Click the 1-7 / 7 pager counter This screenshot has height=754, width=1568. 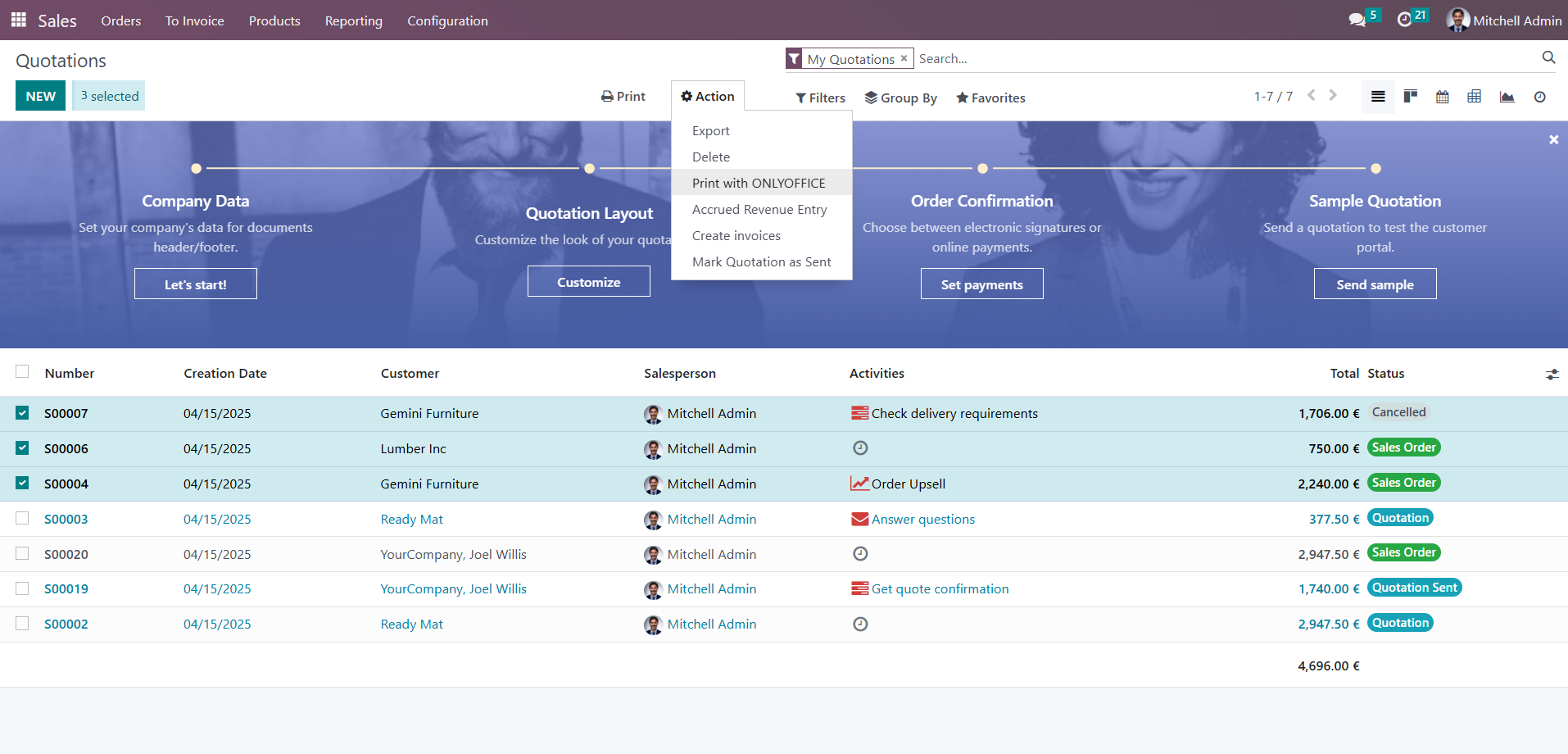point(1273,97)
